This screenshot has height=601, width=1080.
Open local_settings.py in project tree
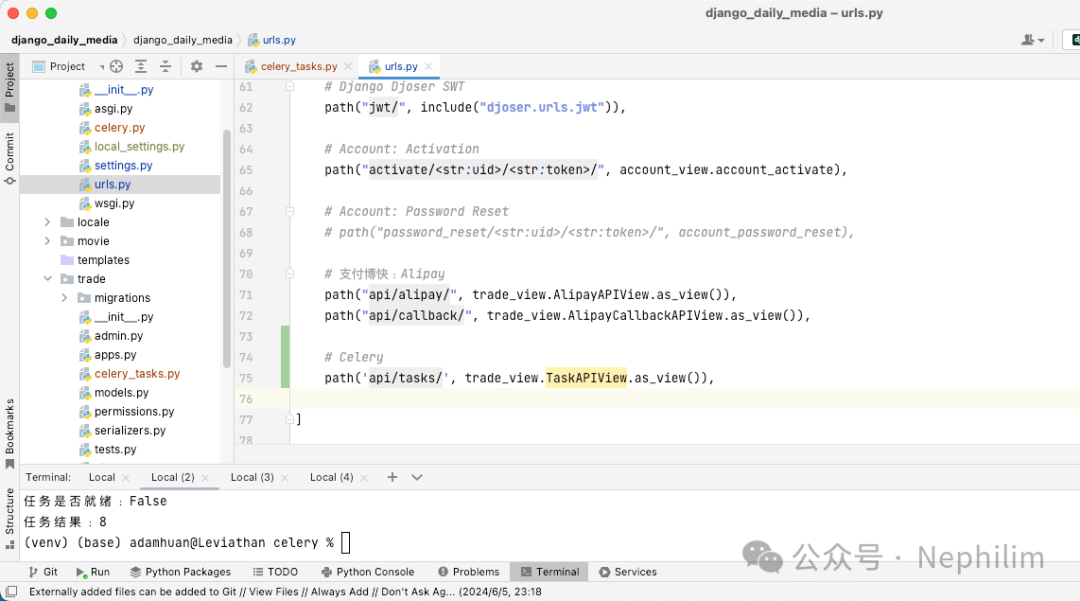pyautogui.click(x=139, y=146)
